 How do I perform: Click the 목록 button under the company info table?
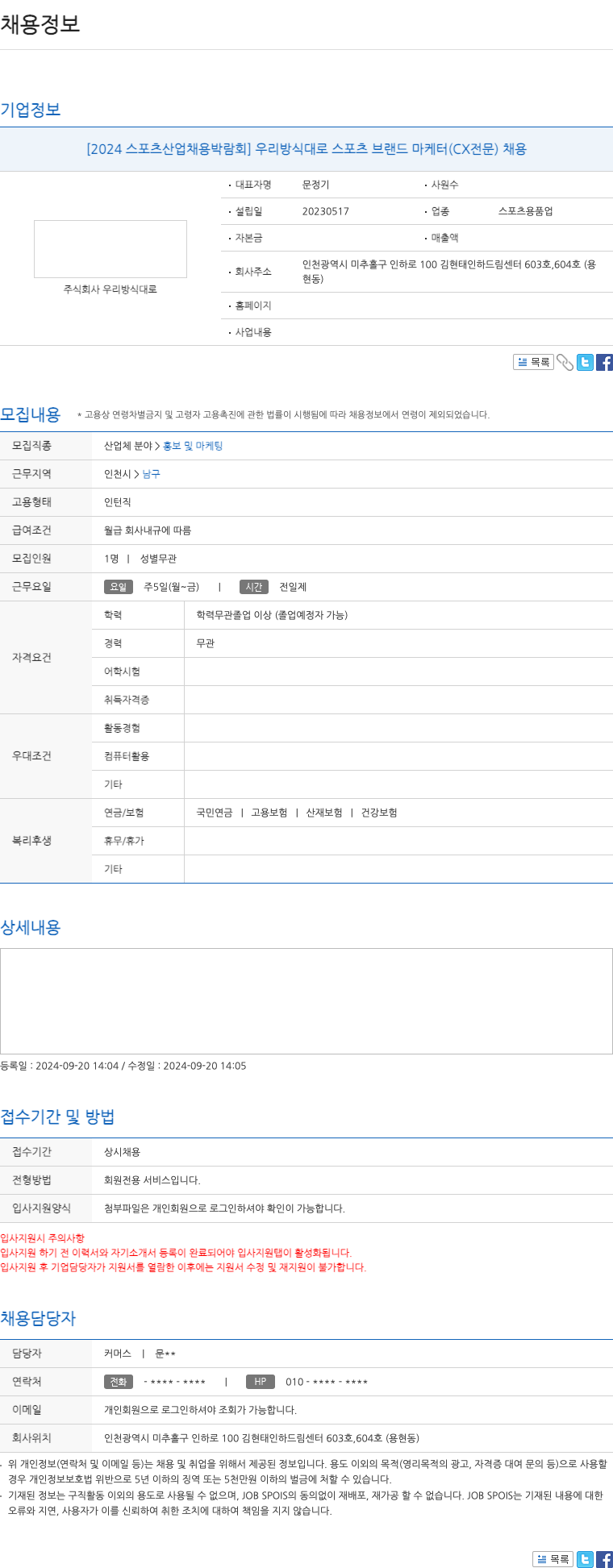coord(533,363)
